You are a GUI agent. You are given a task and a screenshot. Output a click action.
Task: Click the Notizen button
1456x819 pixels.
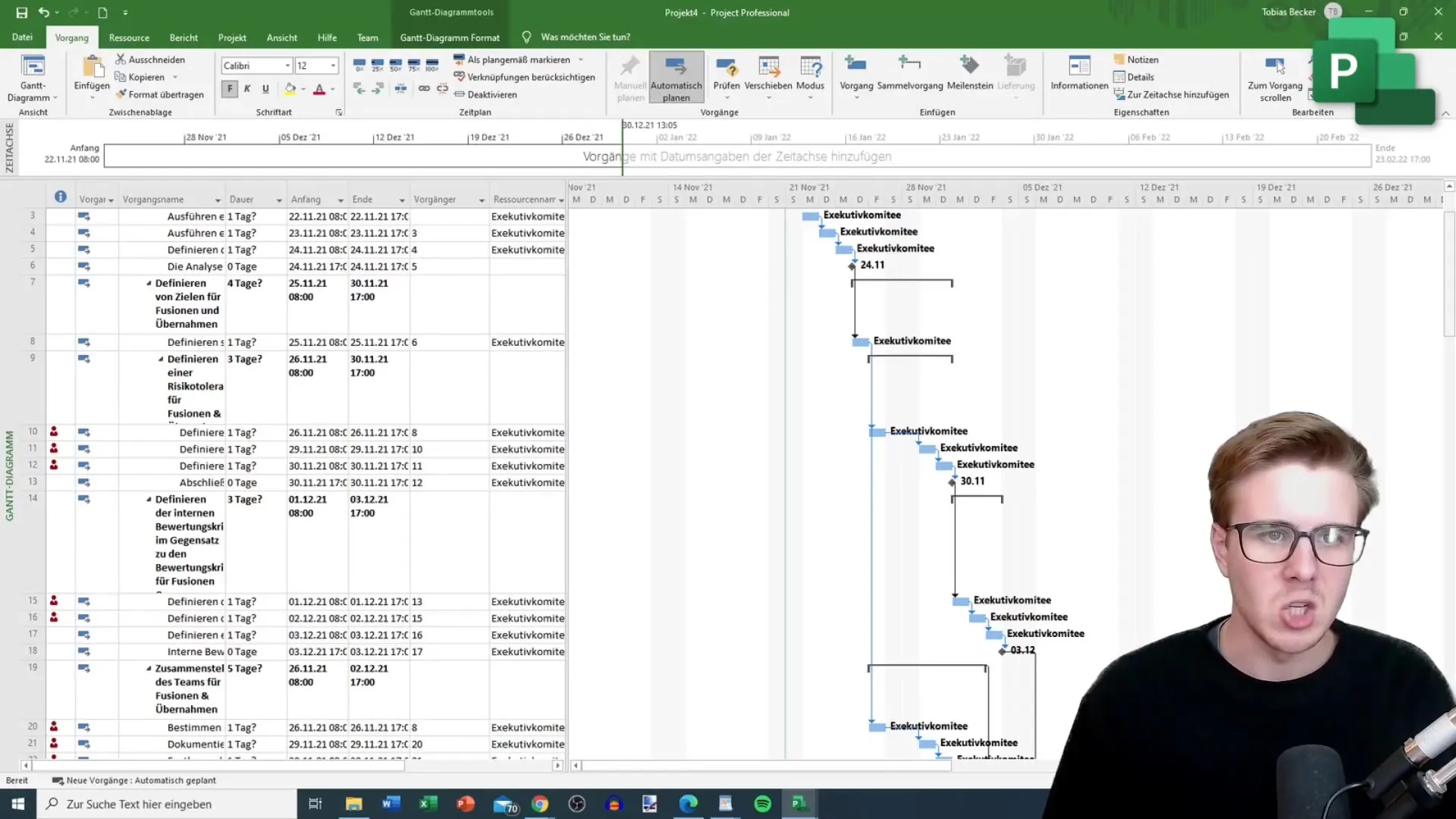[x=1136, y=59]
